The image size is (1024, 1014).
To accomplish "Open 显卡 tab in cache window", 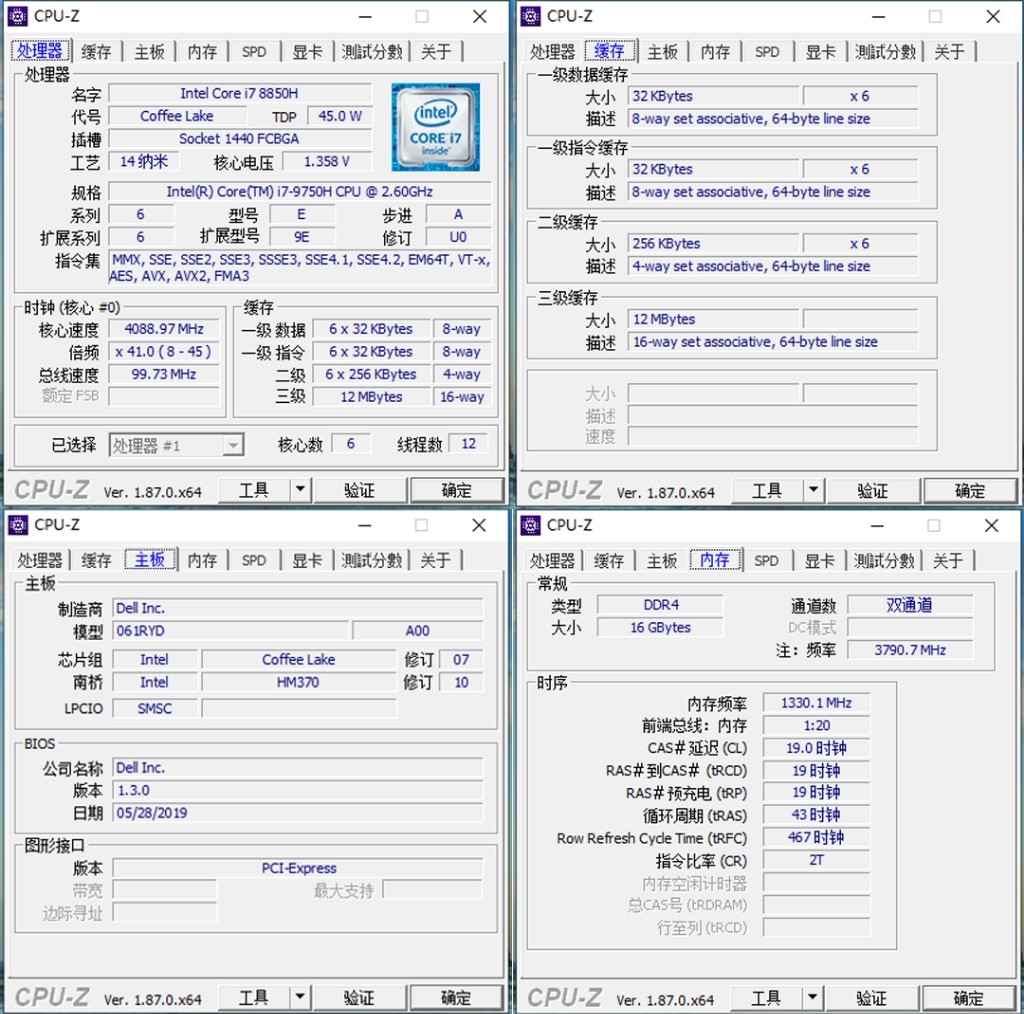I will (820, 52).
